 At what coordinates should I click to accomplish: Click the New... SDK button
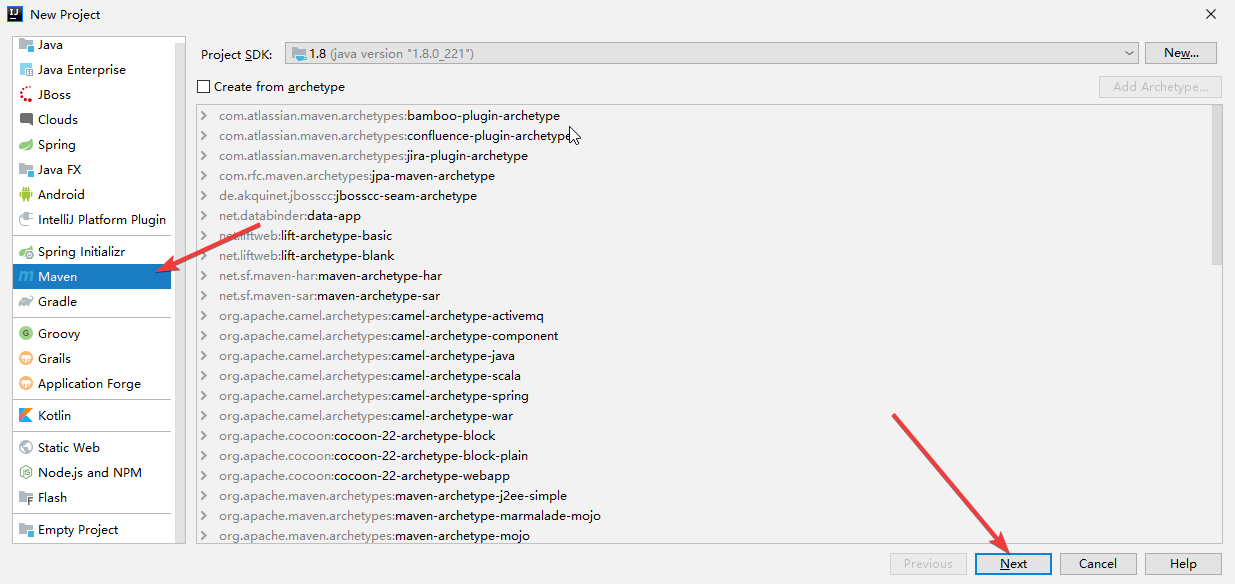1181,53
